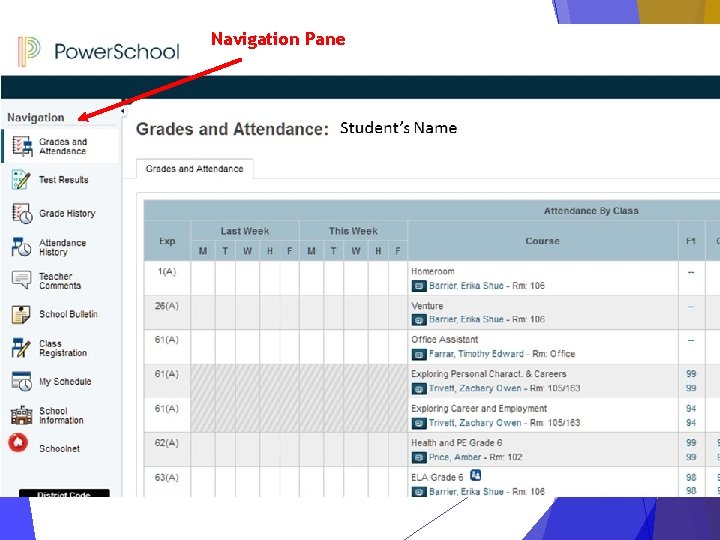Click the top 98 grade for ELA Grade 6
Viewport: 720px width, 540px height.
tap(691, 478)
